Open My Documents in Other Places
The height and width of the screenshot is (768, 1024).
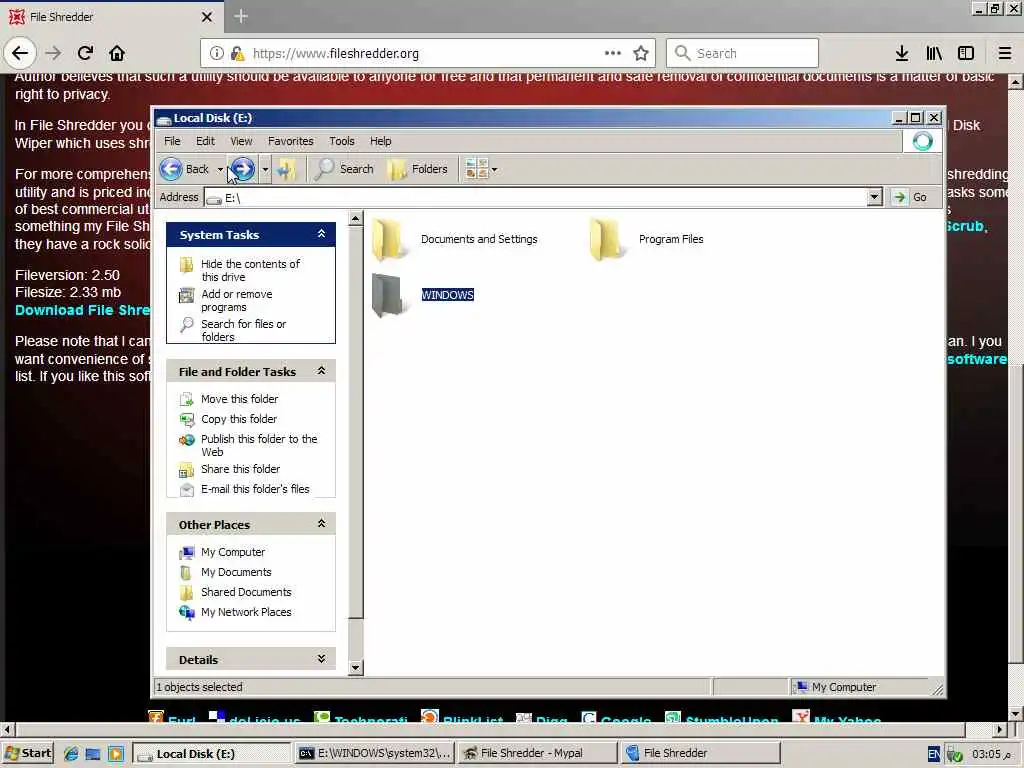coord(236,572)
